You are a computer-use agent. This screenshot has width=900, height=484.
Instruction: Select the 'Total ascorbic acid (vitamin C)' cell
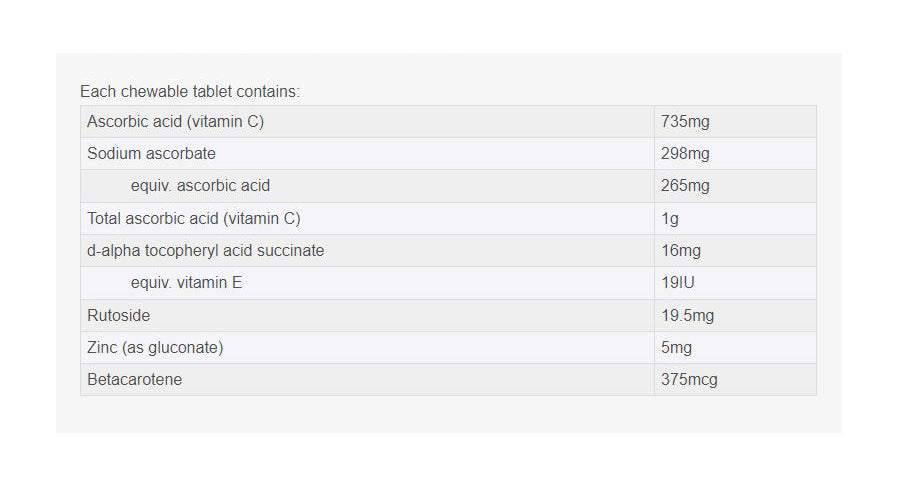[194, 218]
